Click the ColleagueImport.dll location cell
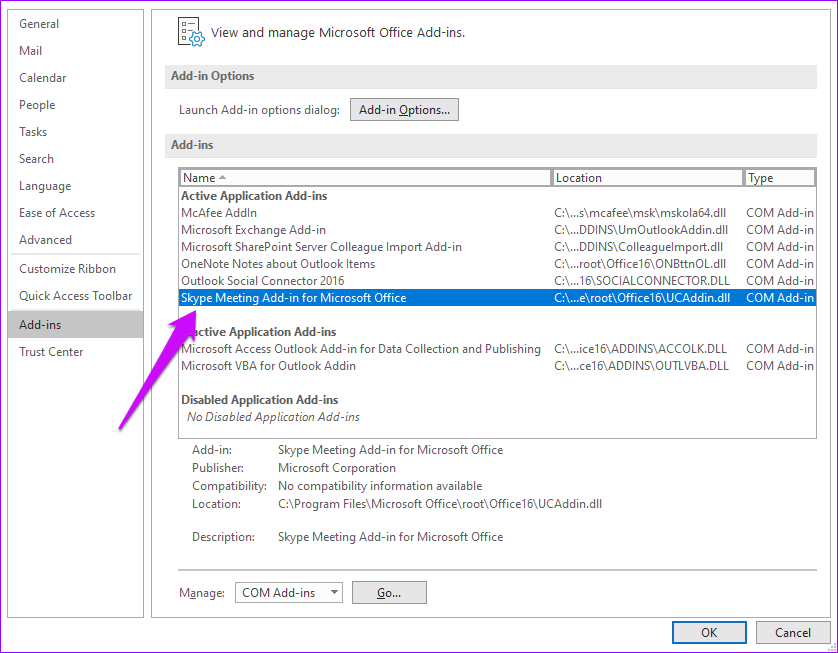This screenshot has width=838, height=653. pyautogui.click(x=639, y=247)
